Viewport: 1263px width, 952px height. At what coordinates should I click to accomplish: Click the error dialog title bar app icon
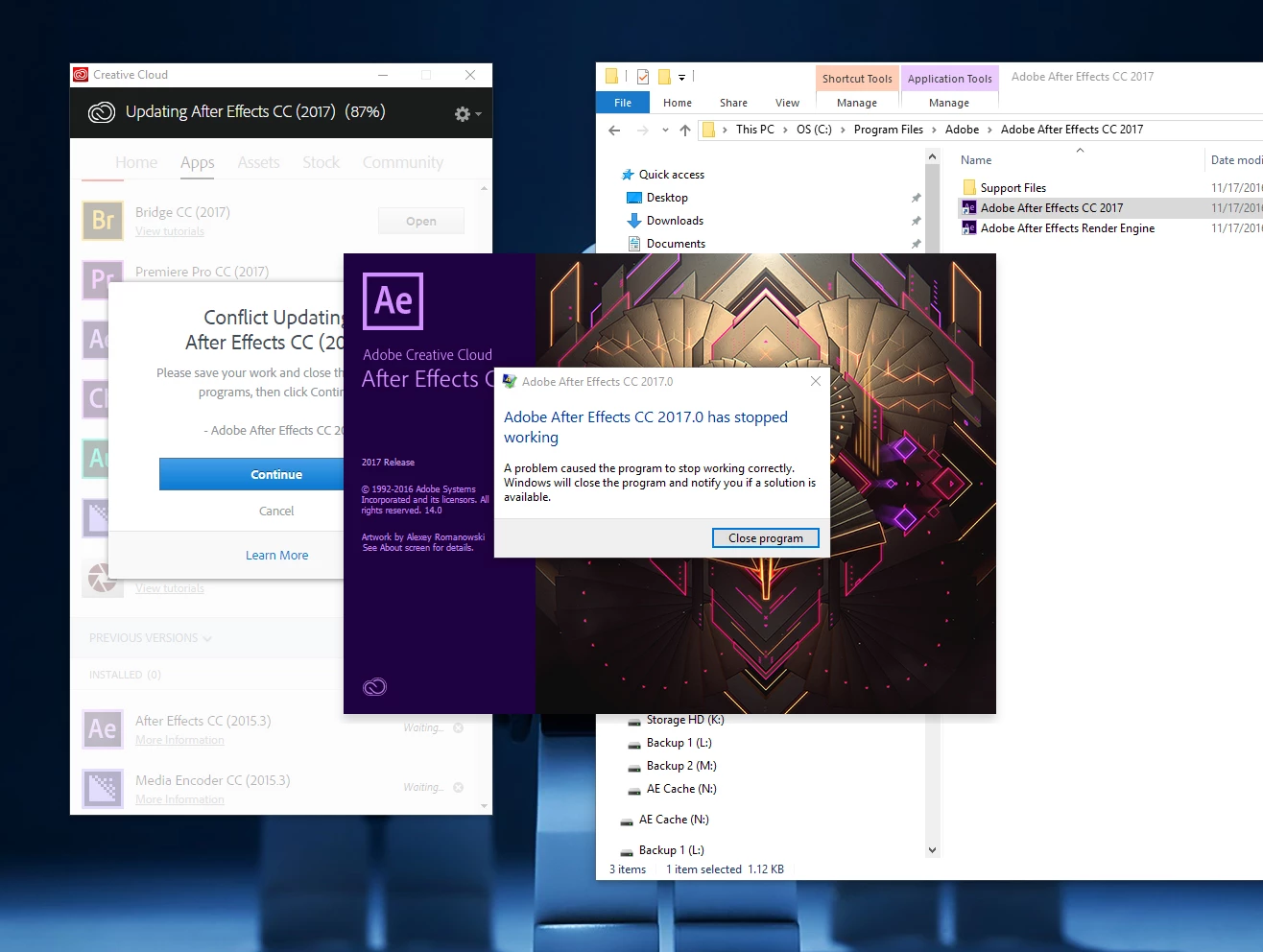click(510, 381)
